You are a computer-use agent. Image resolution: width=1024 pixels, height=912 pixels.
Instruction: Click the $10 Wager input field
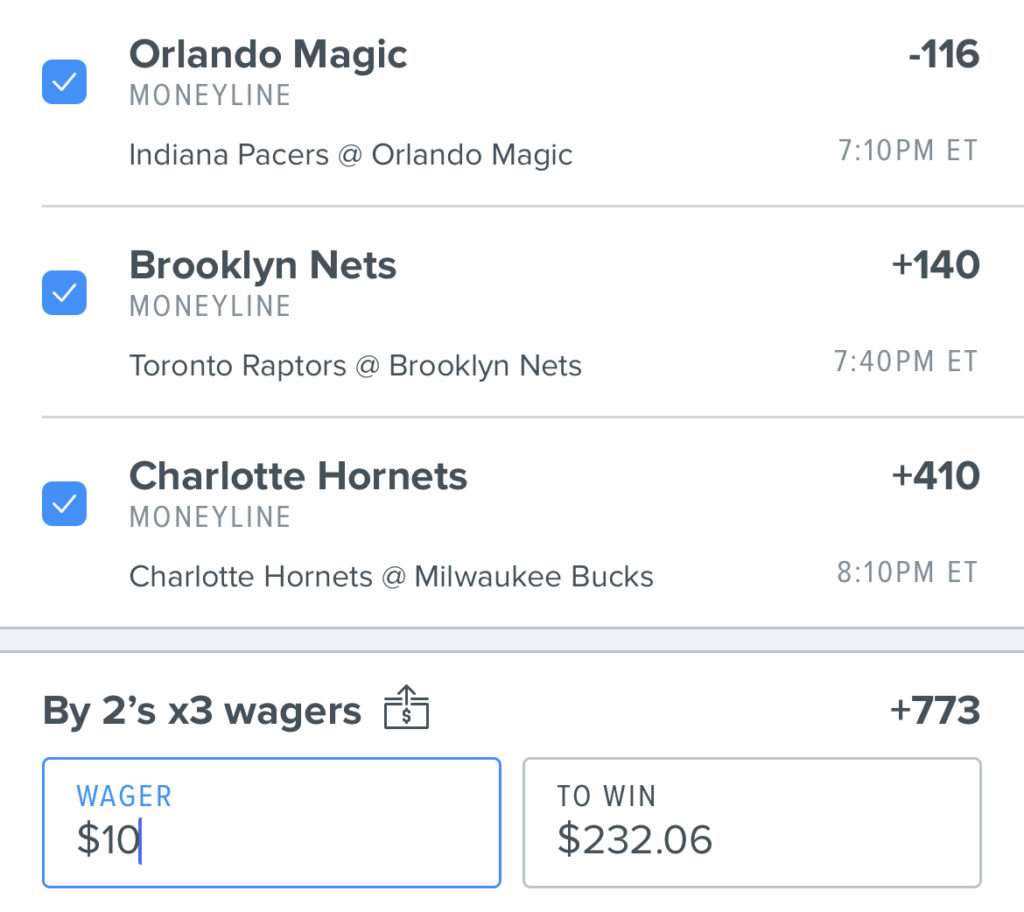click(272, 822)
